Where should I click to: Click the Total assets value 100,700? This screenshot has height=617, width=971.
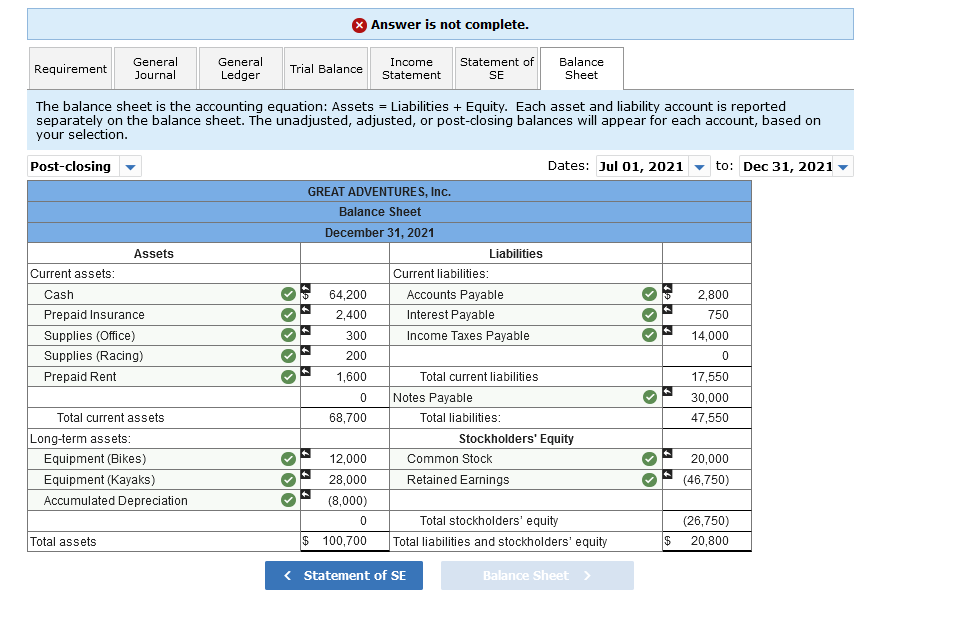[x=344, y=541]
